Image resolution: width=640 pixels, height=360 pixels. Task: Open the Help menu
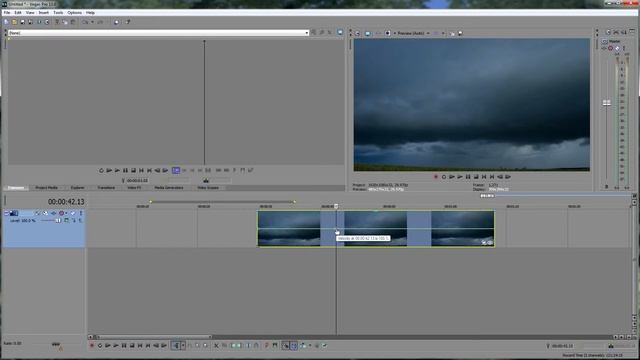tap(90, 13)
